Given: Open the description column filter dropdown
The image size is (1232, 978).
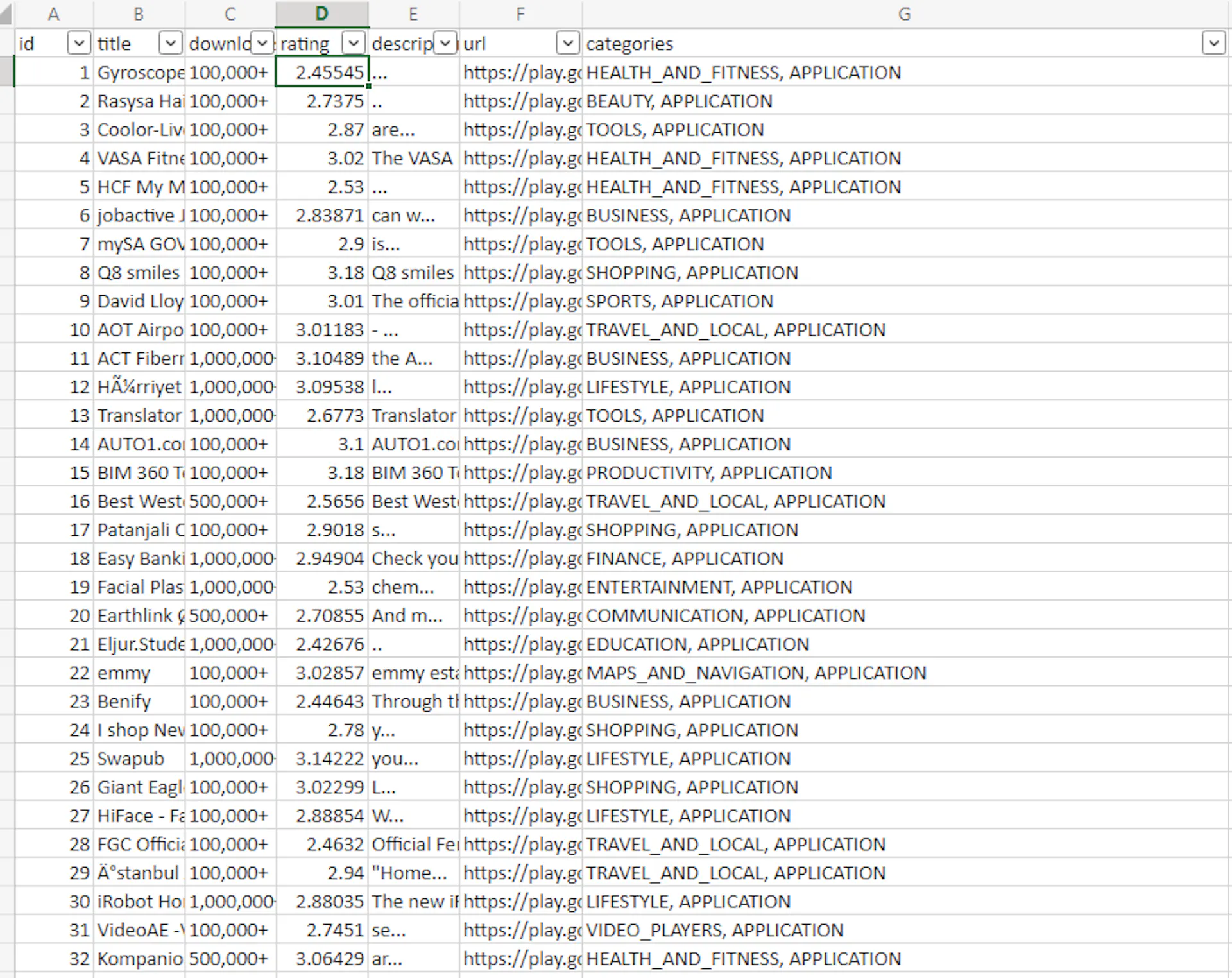Looking at the screenshot, I should pyautogui.click(x=445, y=43).
